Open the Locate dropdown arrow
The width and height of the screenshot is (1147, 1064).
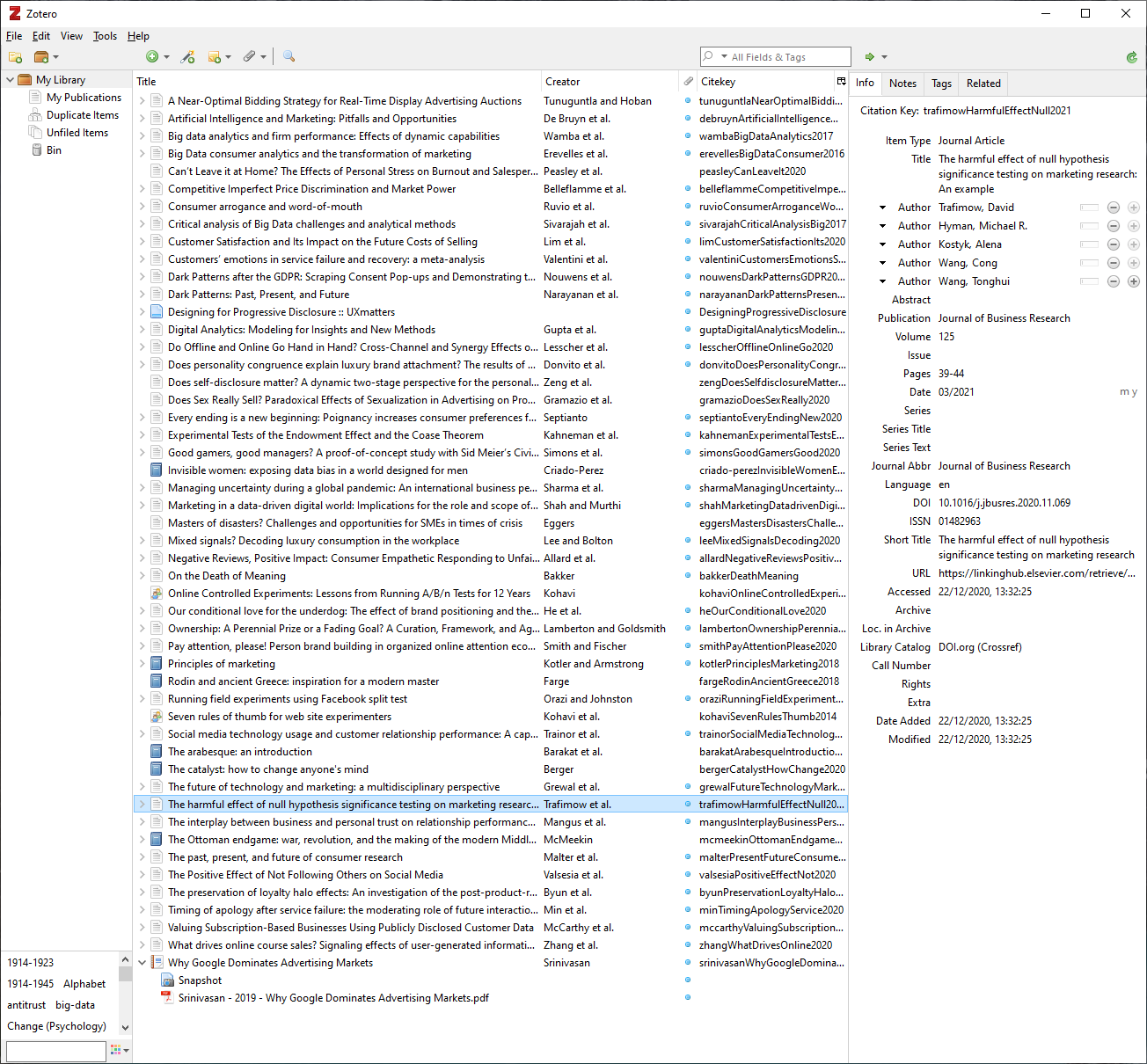click(x=884, y=57)
